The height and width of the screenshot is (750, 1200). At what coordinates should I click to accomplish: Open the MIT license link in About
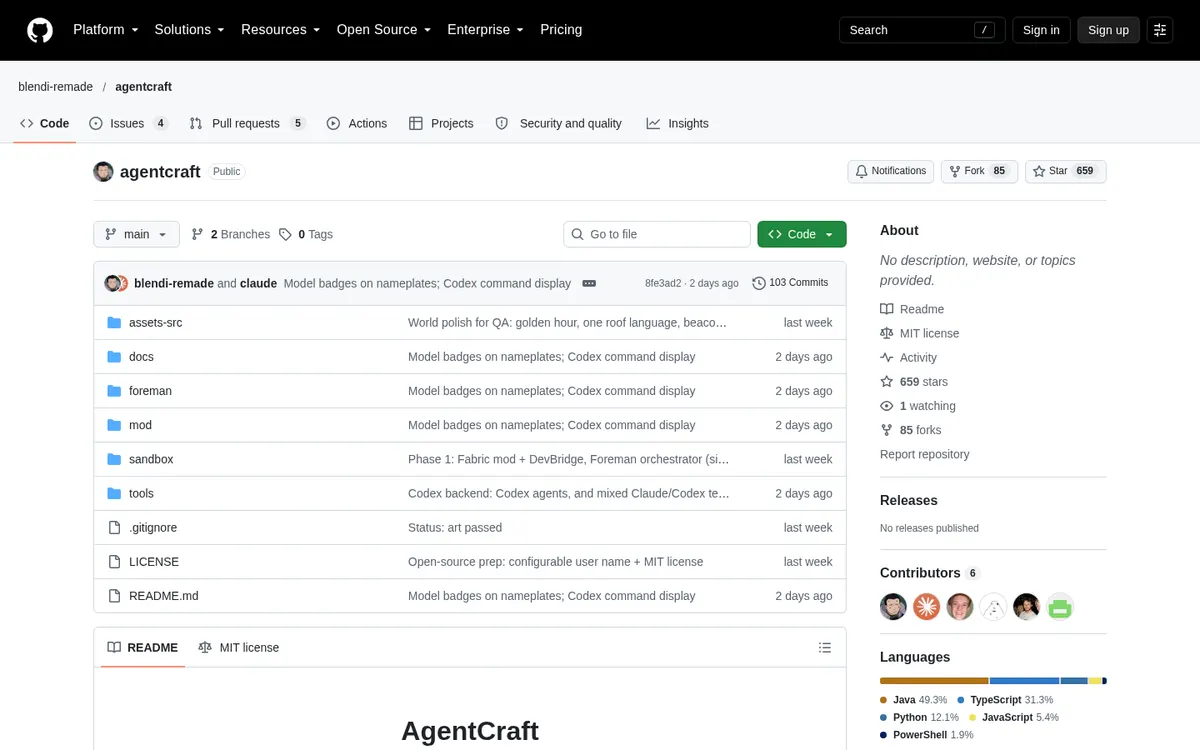919,333
